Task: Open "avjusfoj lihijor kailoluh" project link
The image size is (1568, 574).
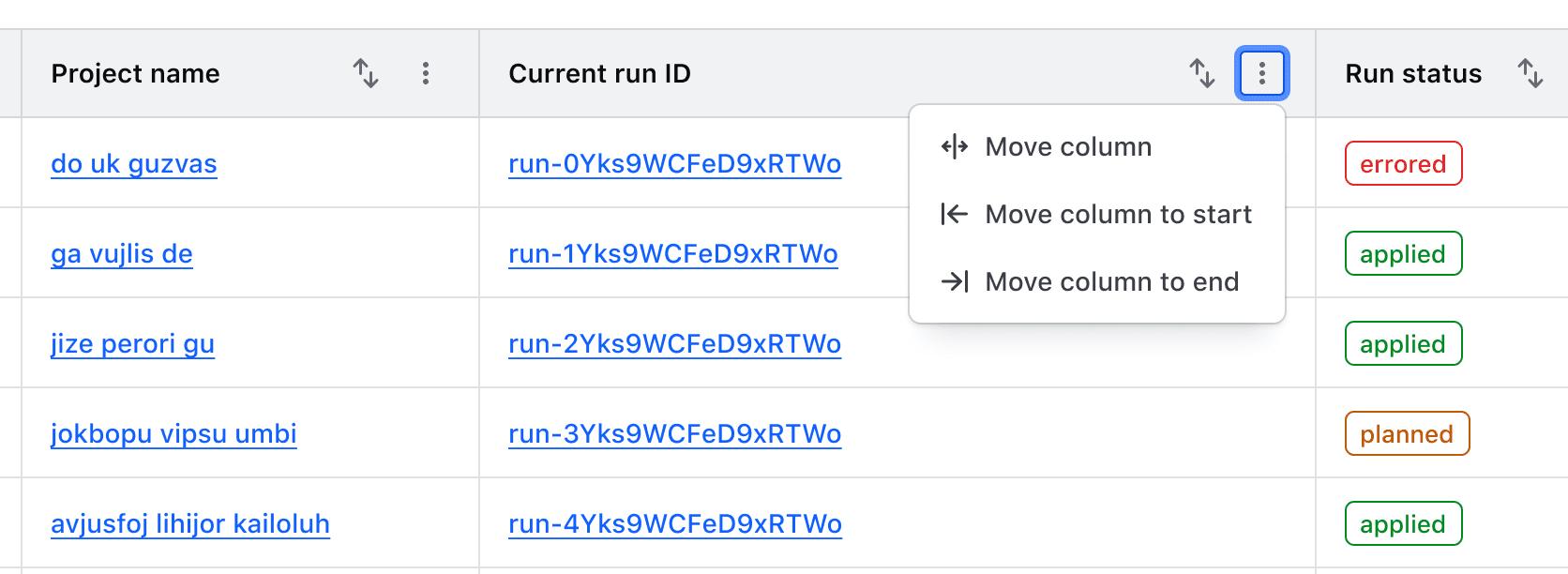Action: 189,524
